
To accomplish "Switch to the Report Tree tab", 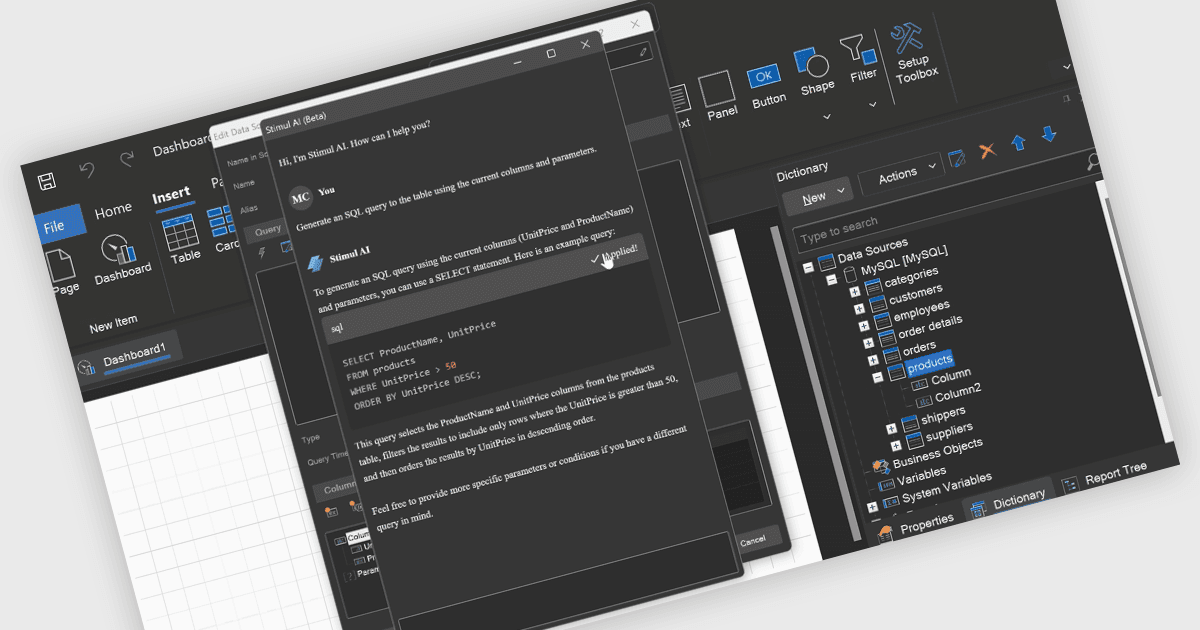I will point(1104,477).
